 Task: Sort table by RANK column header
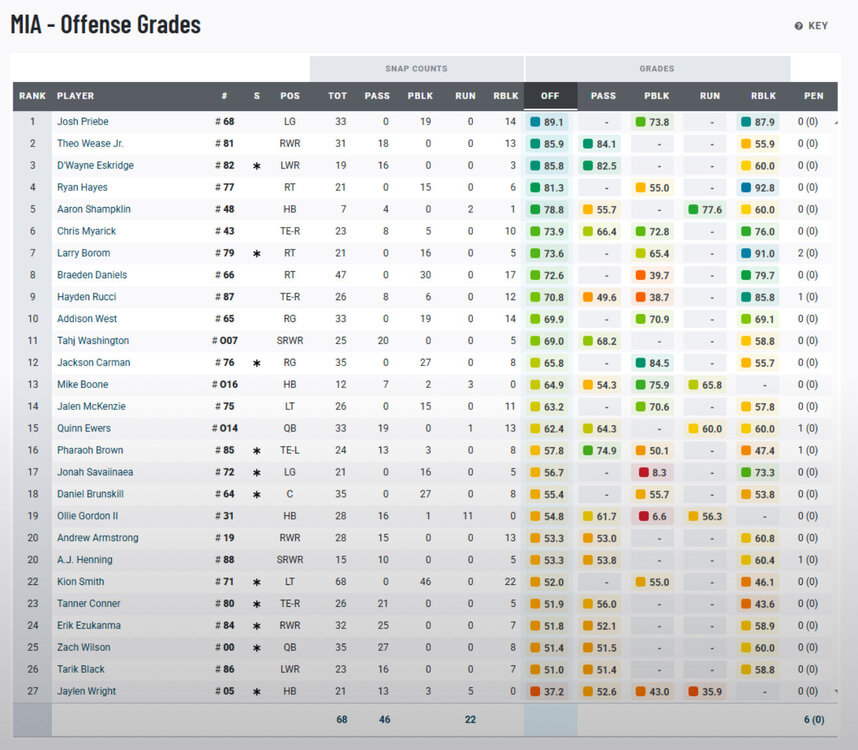[32, 96]
